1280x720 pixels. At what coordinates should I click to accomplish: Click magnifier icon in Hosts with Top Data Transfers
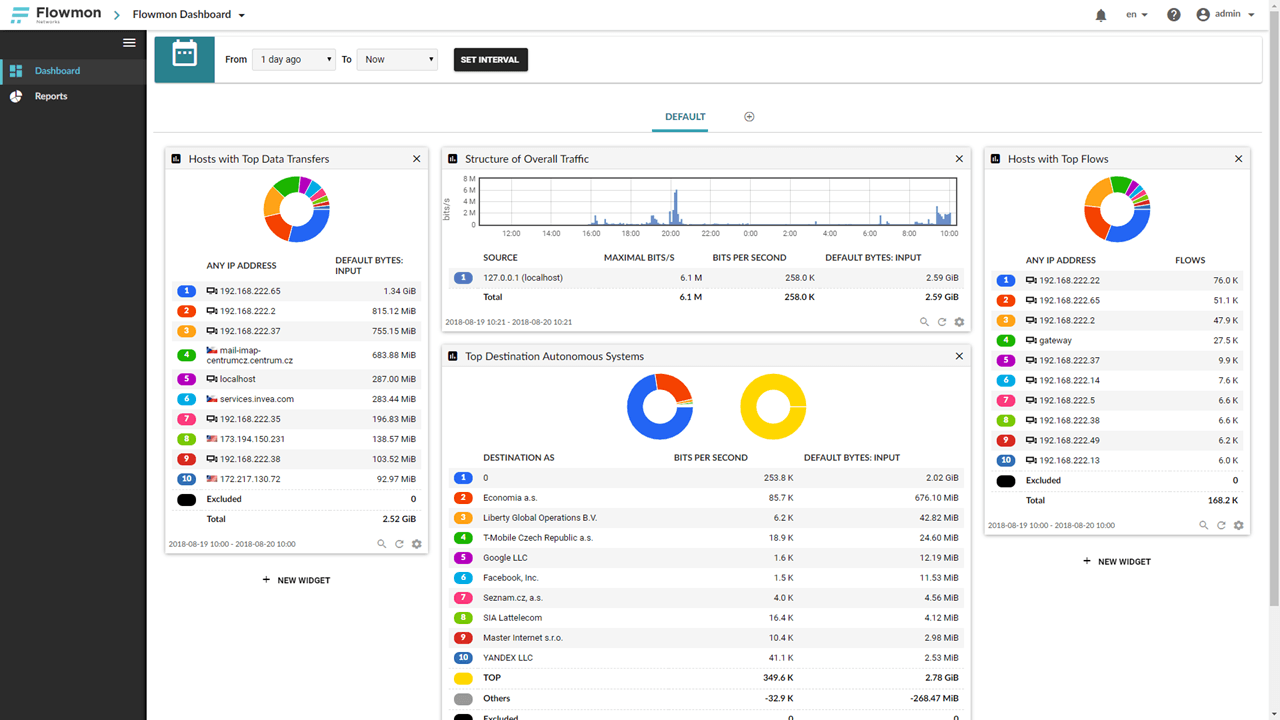(x=381, y=544)
